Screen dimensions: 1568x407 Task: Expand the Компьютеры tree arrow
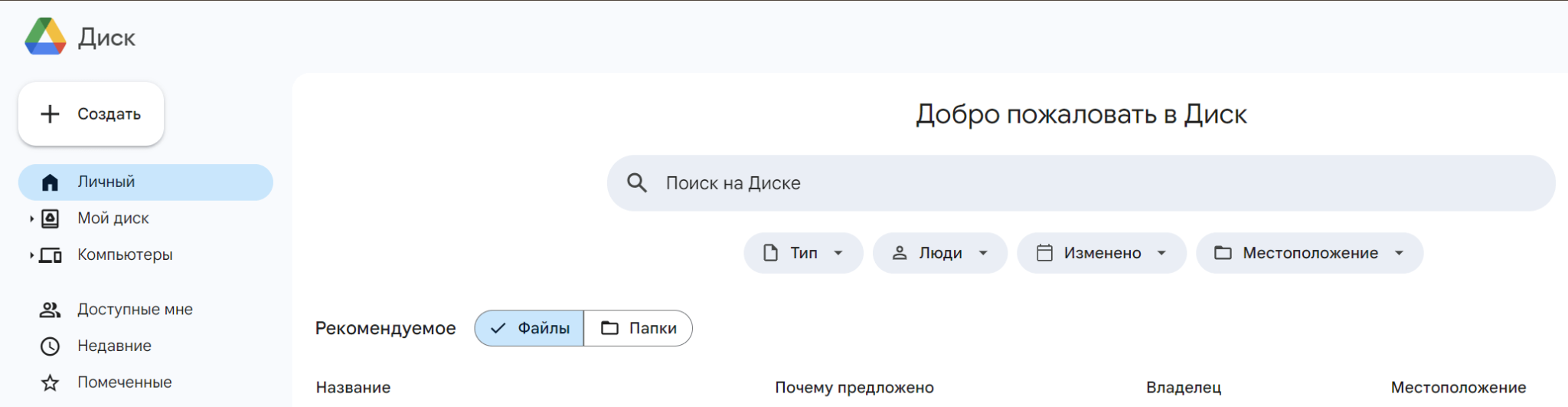tap(31, 255)
